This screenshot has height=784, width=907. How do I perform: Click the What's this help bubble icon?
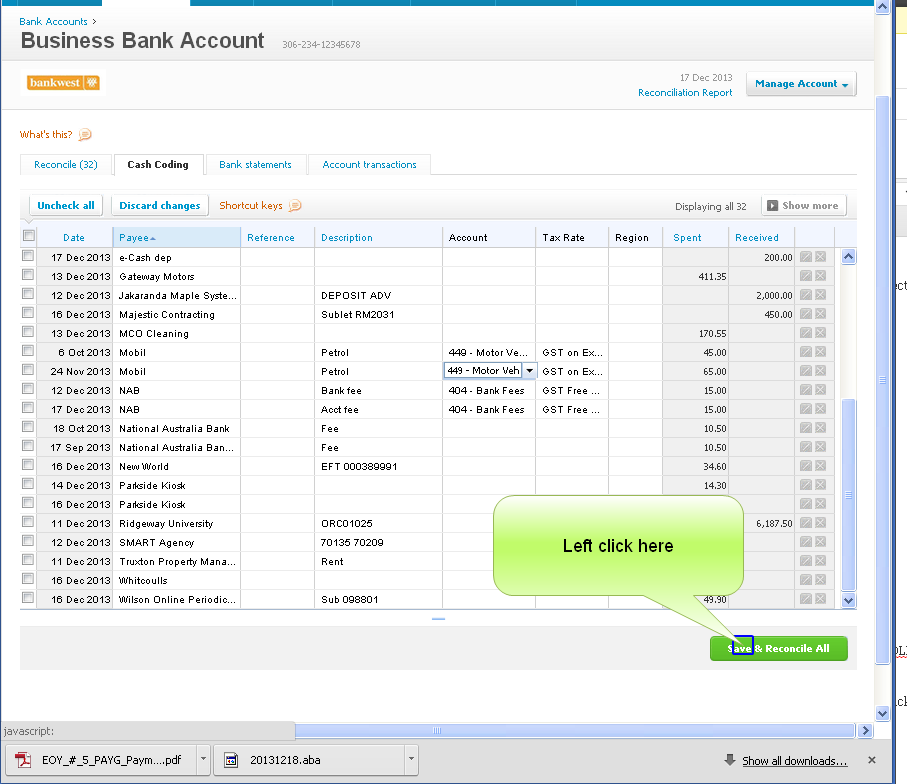click(85, 135)
